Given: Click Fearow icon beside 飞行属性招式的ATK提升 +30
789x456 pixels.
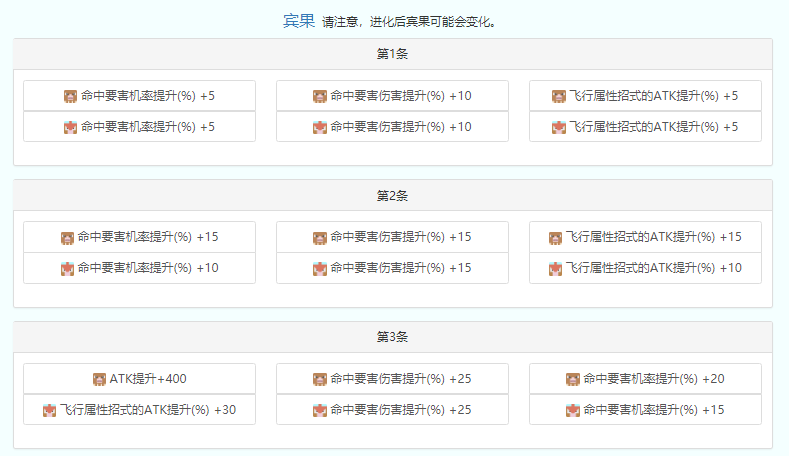Looking at the screenshot, I should click(49, 410).
